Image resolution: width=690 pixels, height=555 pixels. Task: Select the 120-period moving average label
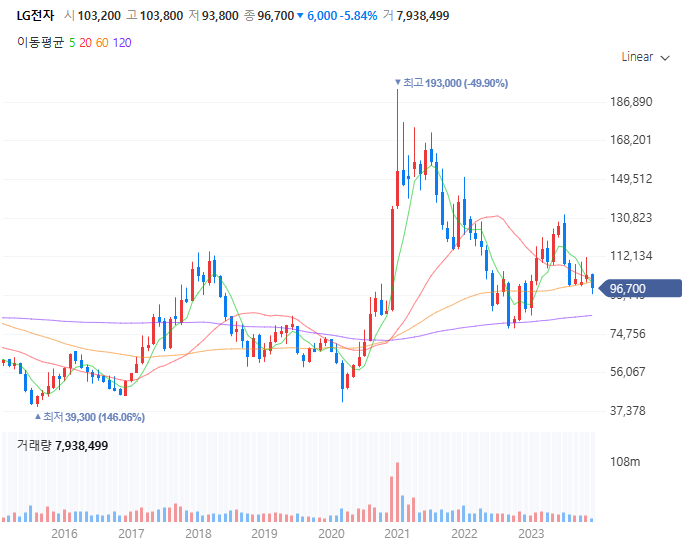122,43
